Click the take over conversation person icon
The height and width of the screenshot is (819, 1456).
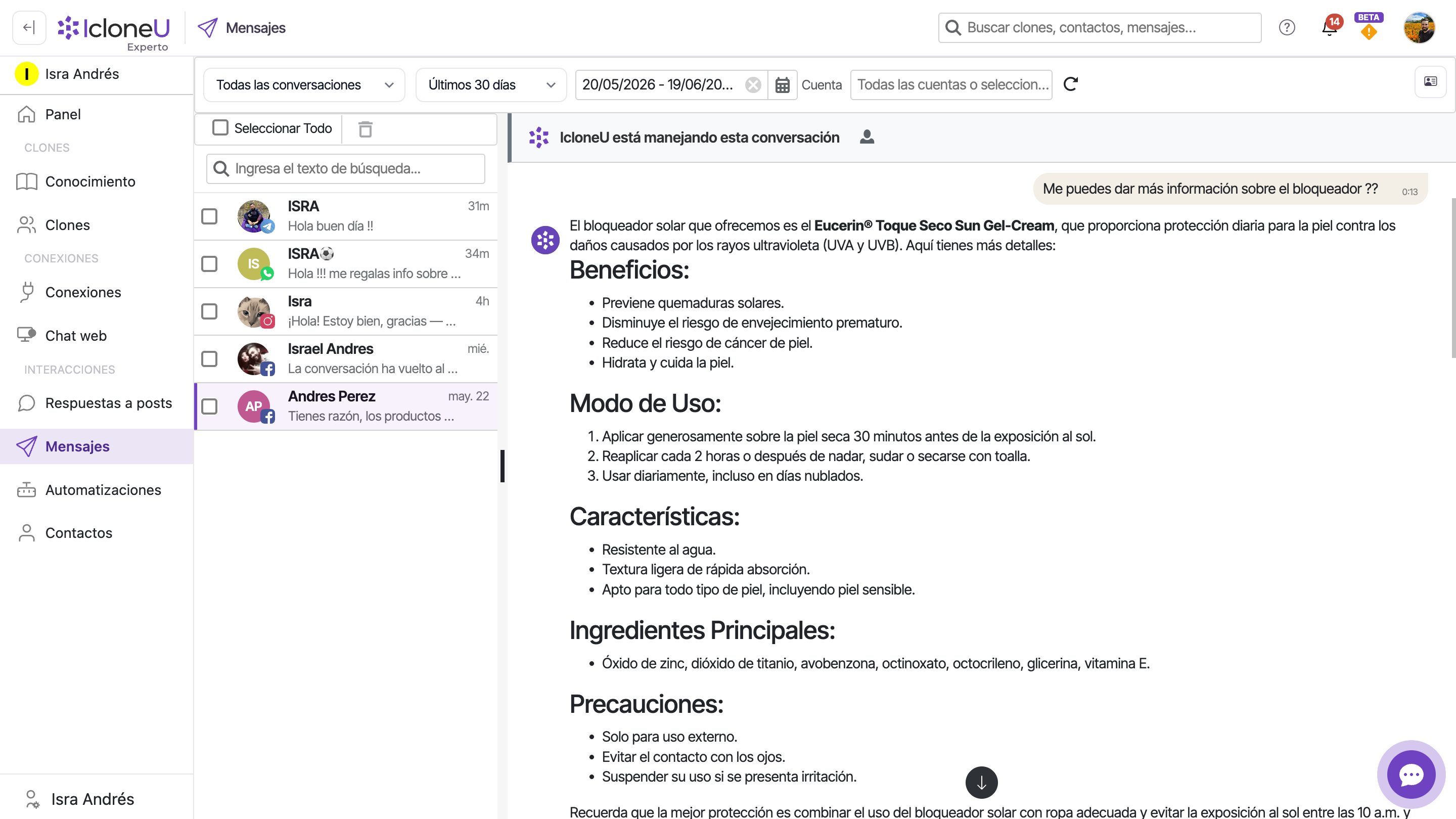click(x=867, y=137)
